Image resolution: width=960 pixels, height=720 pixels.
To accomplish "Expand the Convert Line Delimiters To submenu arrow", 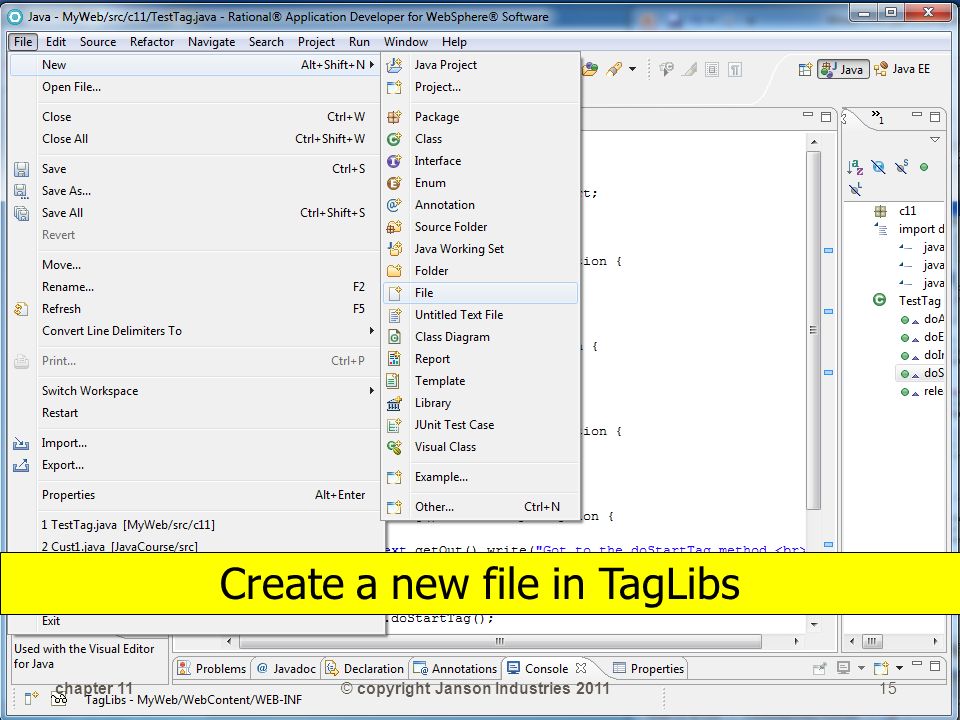I will pyautogui.click(x=371, y=331).
